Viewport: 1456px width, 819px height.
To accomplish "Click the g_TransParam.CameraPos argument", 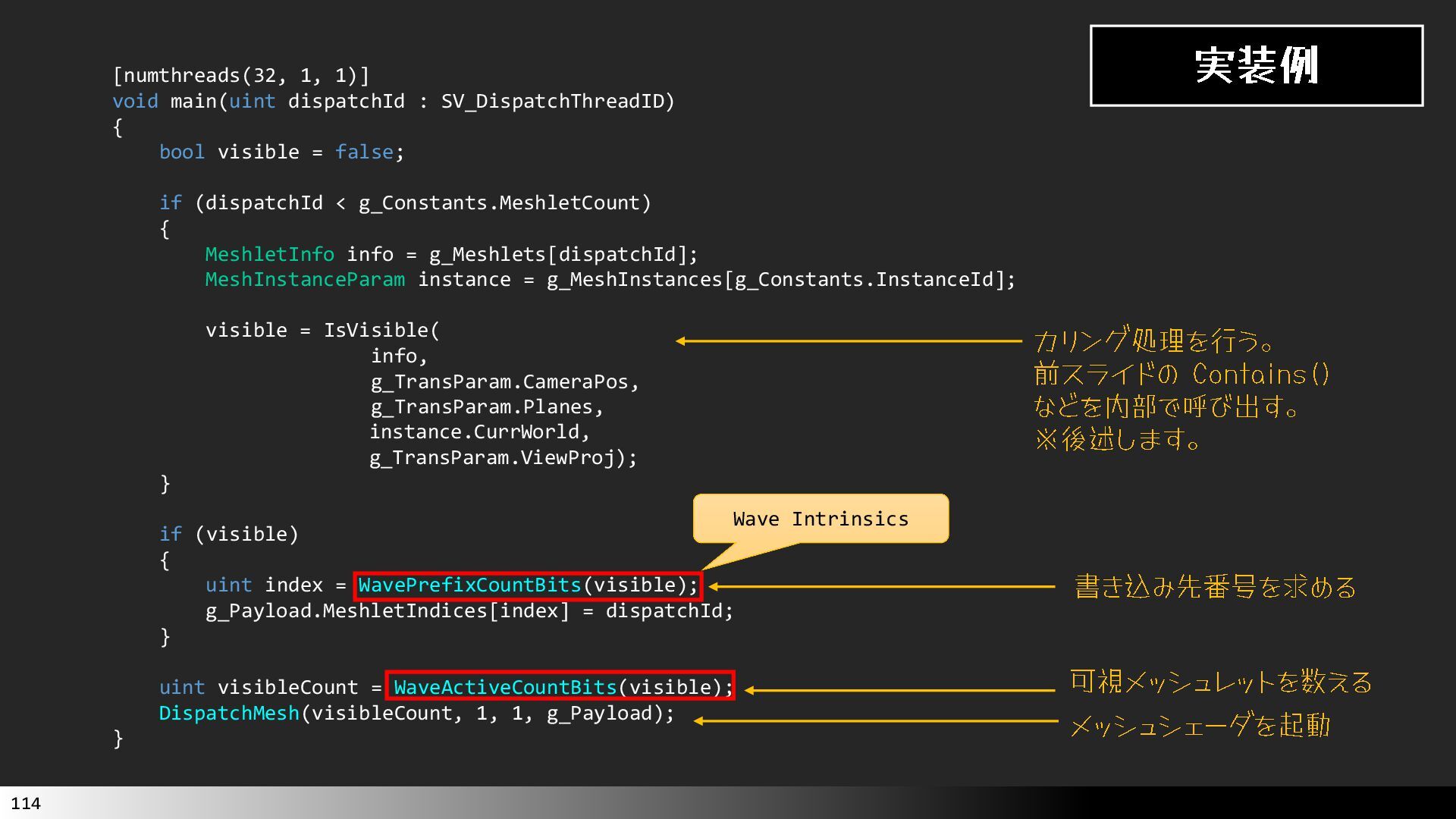I will tap(505, 382).
